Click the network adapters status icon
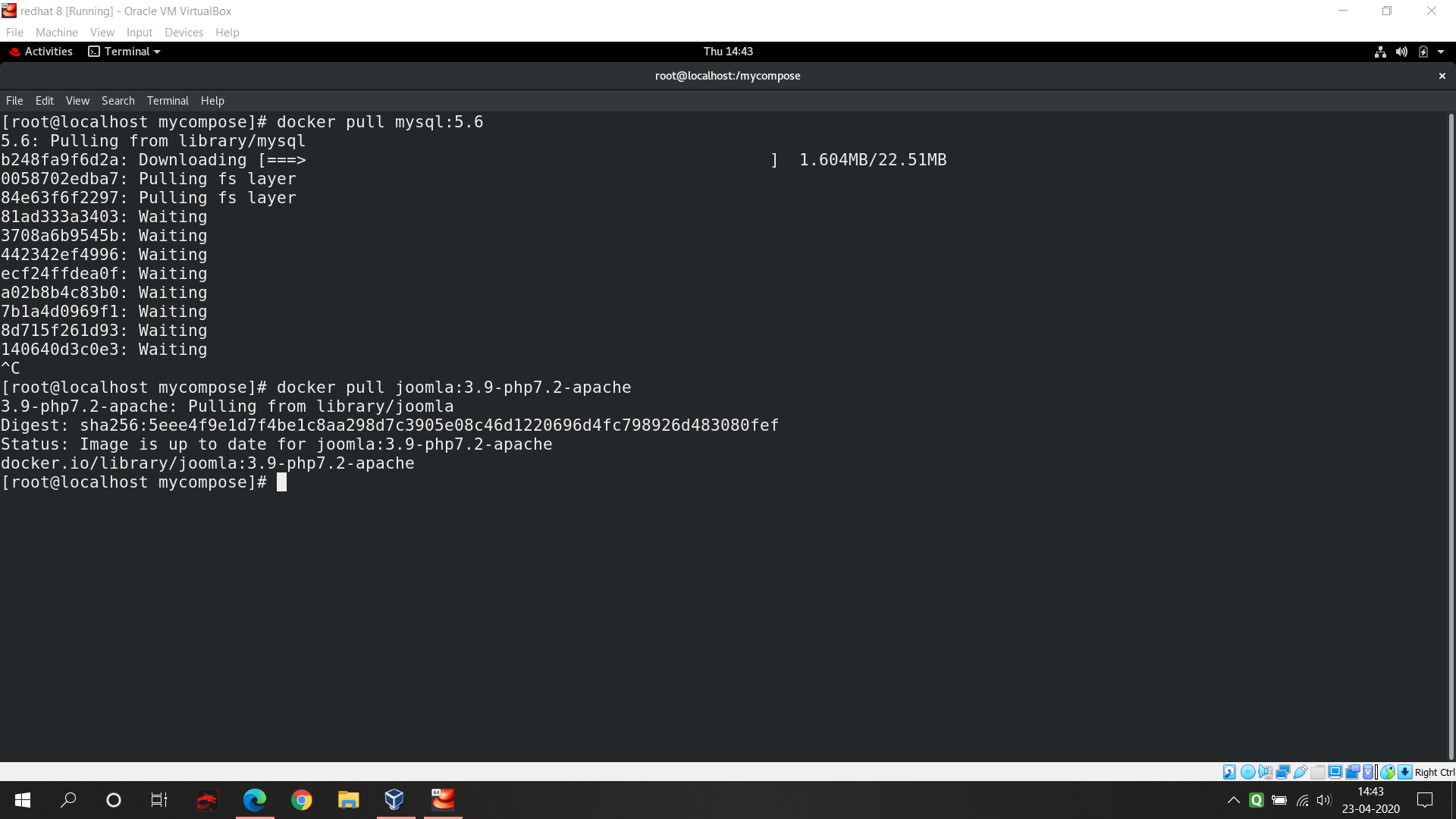 click(1283, 772)
